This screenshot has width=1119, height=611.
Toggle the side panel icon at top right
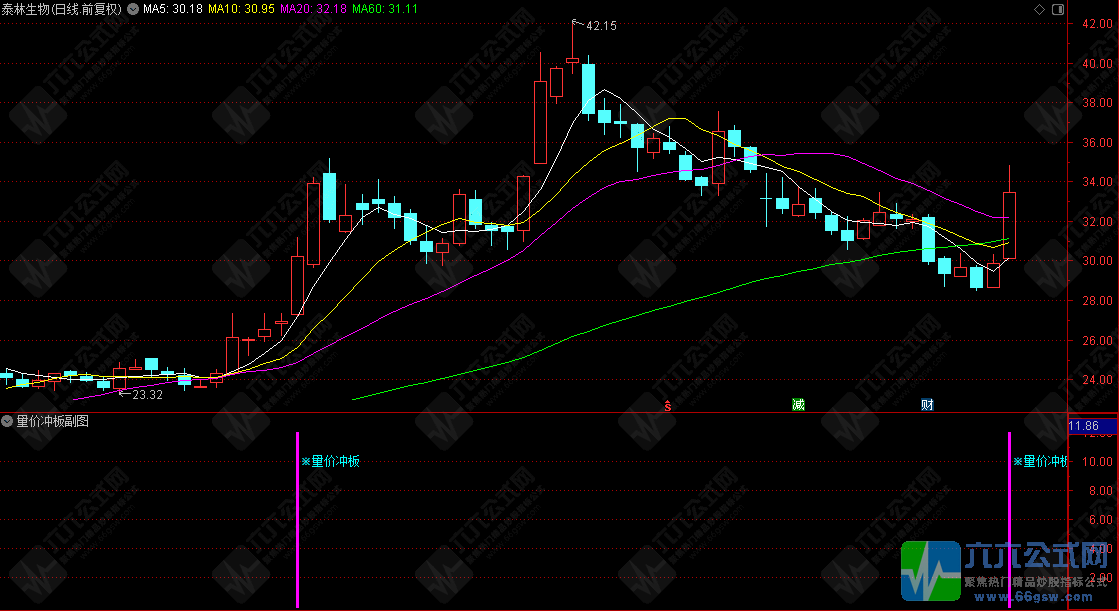point(1058,9)
